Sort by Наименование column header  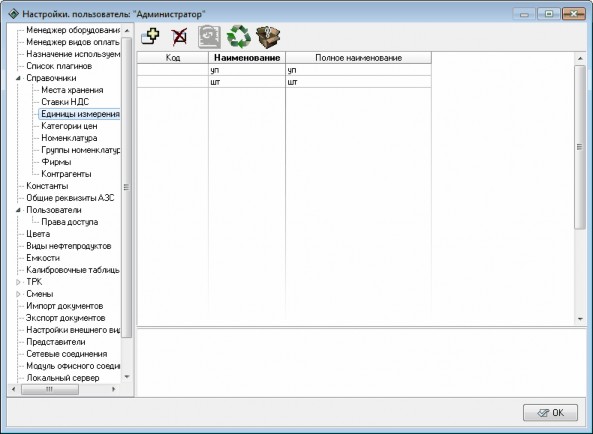click(x=247, y=58)
